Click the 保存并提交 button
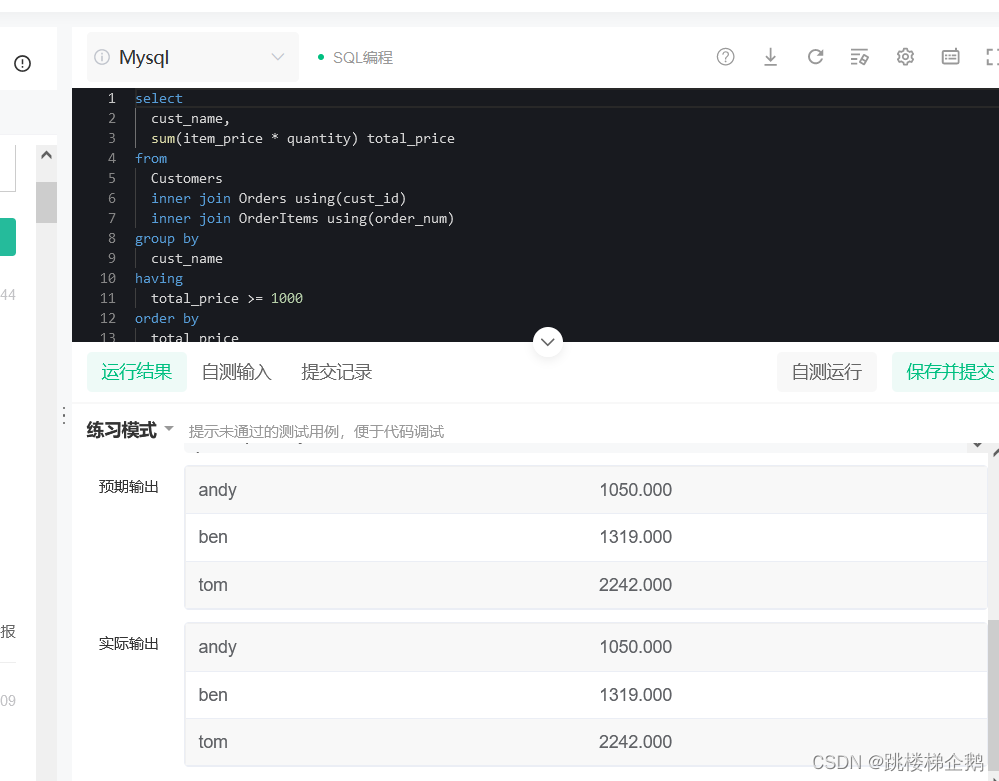Viewport: 999px width, 781px height. (x=945, y=372)
